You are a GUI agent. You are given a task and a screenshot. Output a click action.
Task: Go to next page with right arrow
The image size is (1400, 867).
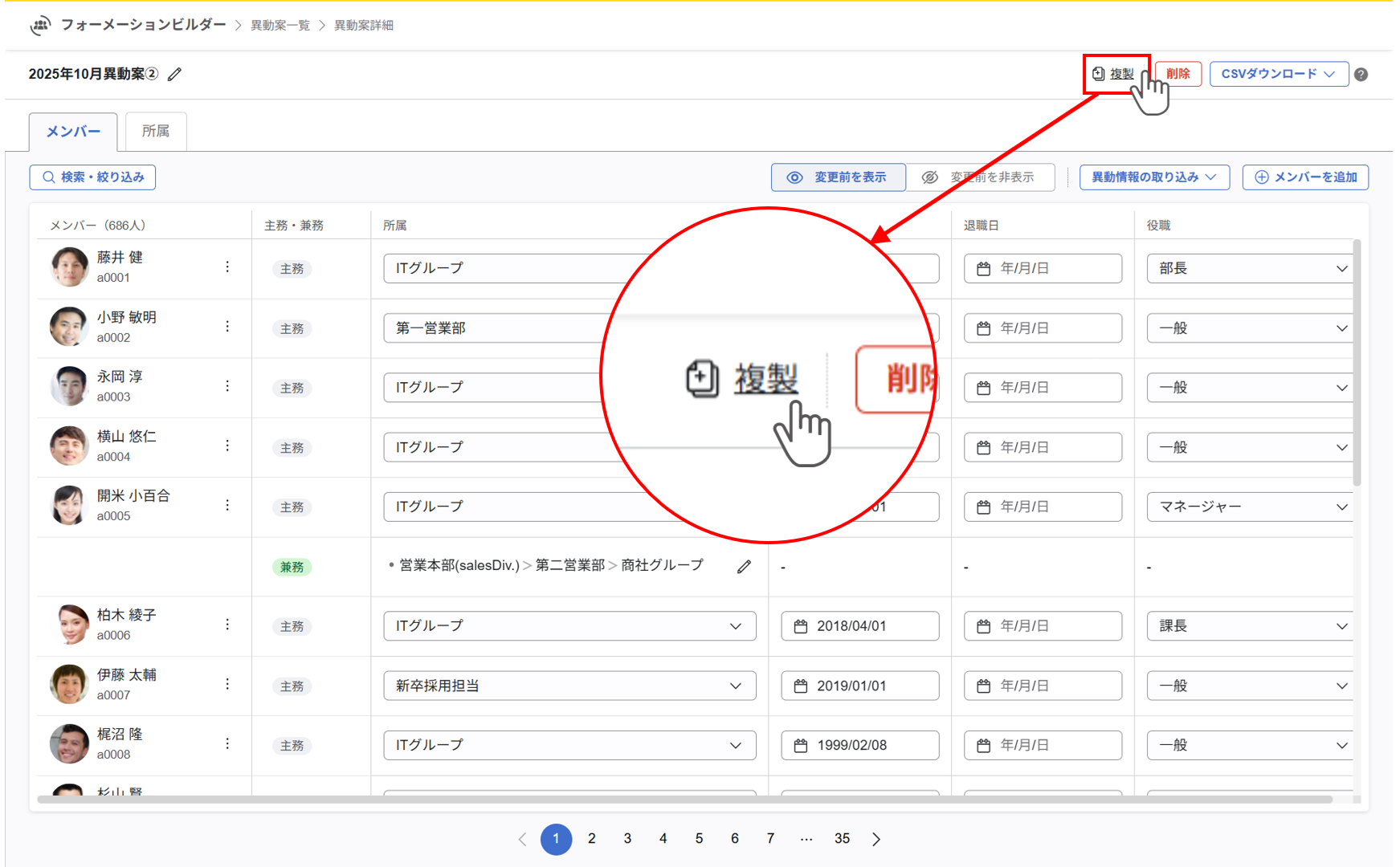tap(876, 839)
